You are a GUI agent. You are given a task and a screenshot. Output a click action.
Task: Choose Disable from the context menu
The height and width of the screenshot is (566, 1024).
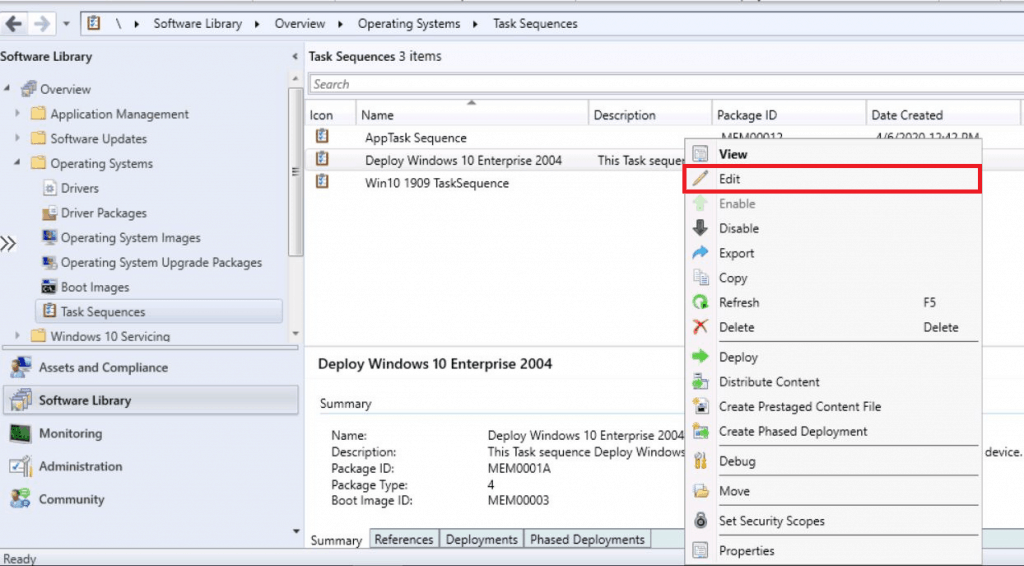[x=738, y=228]
